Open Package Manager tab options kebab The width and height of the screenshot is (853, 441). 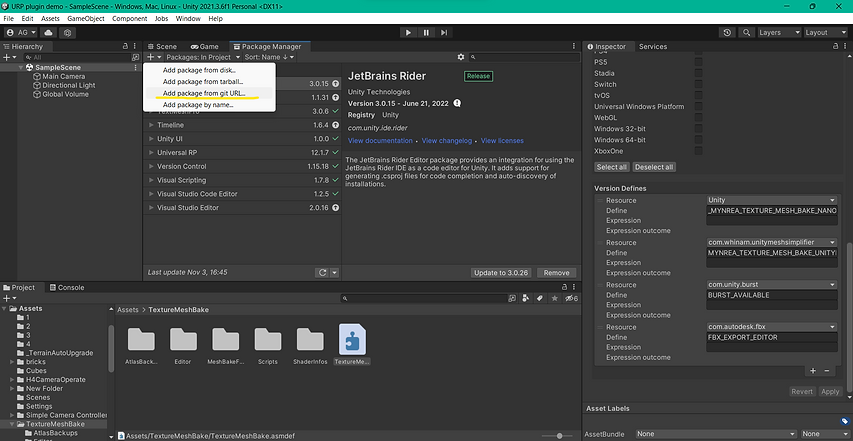(573, 46)
